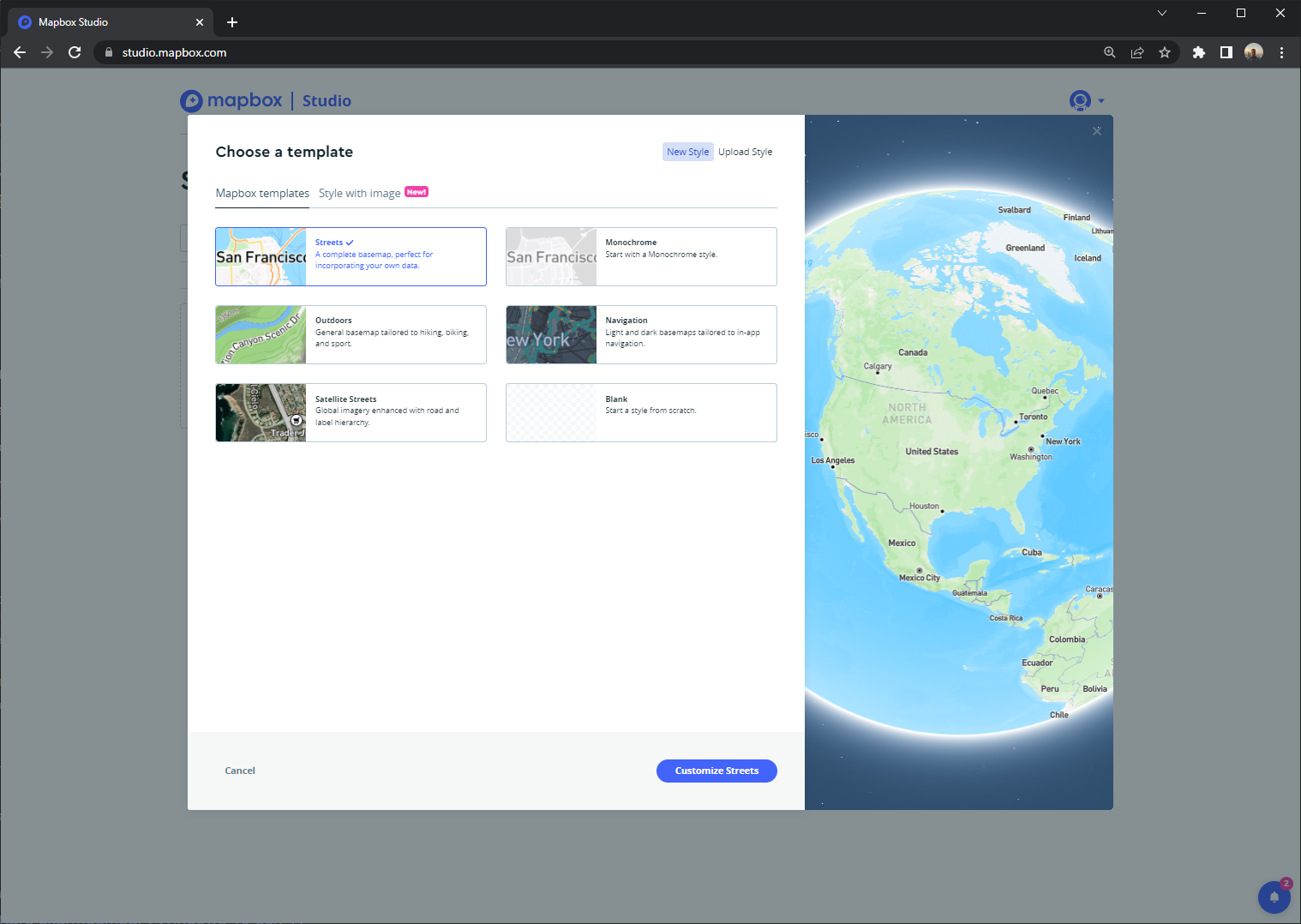Screen dimensions: 1301x924
Task: Open the tab search chevron
Action: (x=1162, y=13)
